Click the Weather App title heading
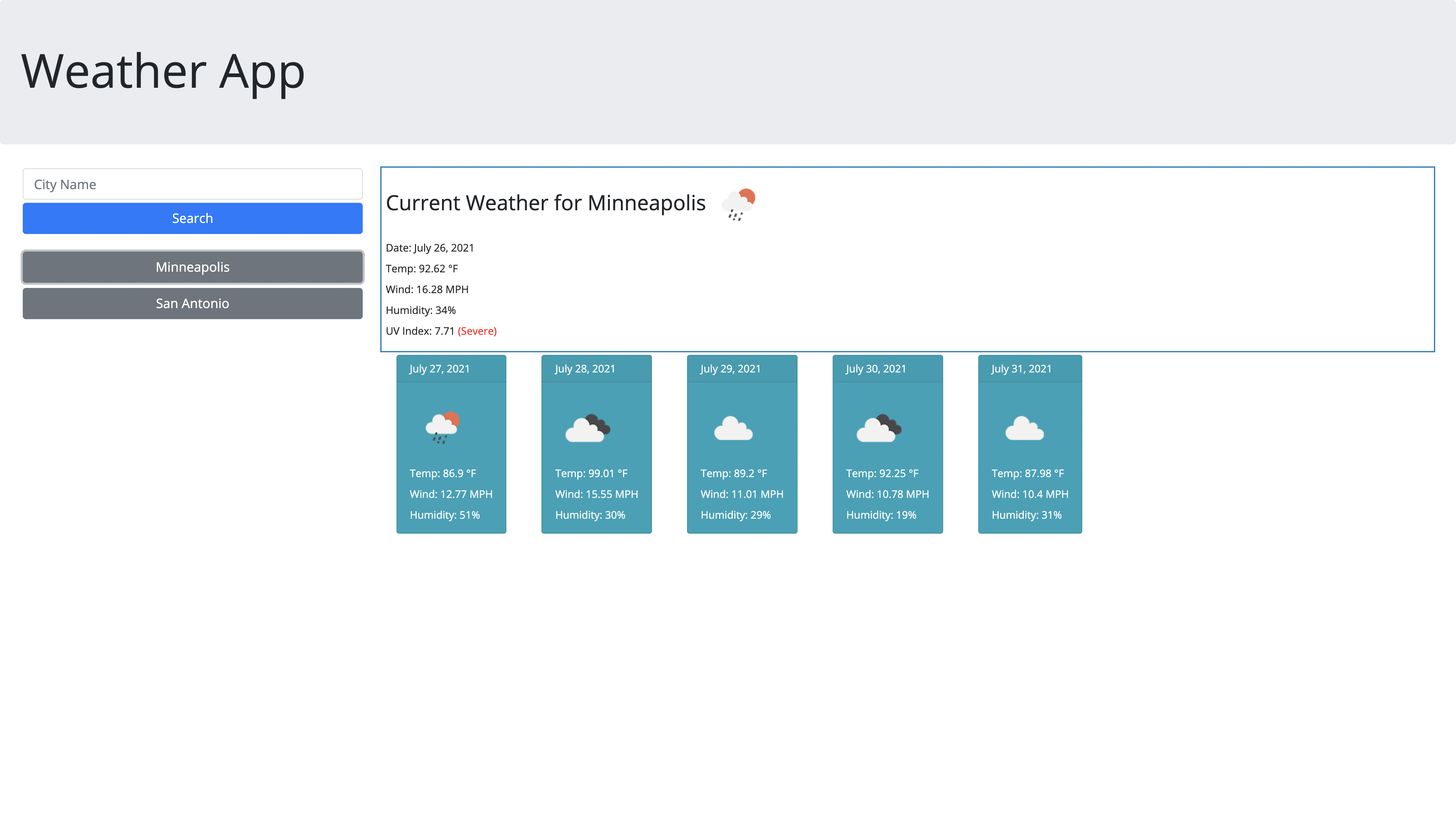This screenshot has width=1456, height=819. click(163, 72)
